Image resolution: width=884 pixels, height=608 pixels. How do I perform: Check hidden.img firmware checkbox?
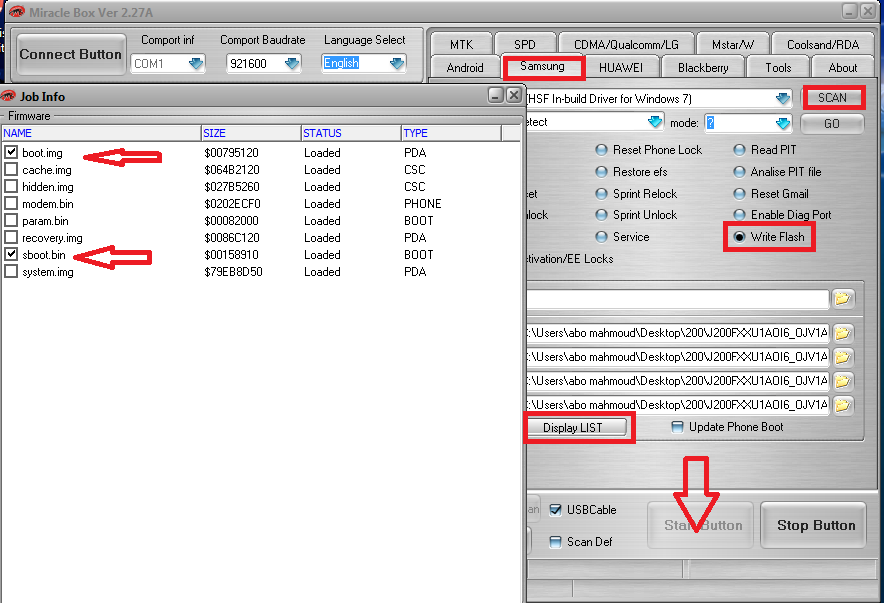click(x=11, y=186)
